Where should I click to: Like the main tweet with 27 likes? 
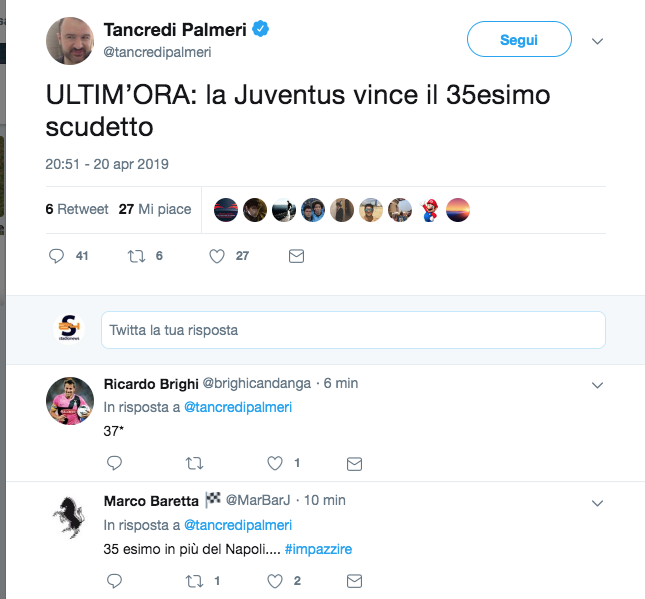pyautogui.click(x=216, y=256)
